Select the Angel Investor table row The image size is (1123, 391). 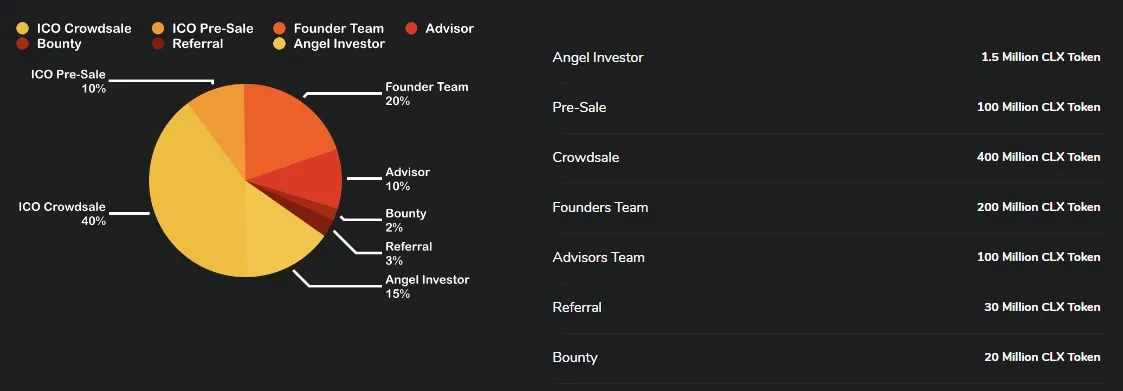tap(826, 57)
